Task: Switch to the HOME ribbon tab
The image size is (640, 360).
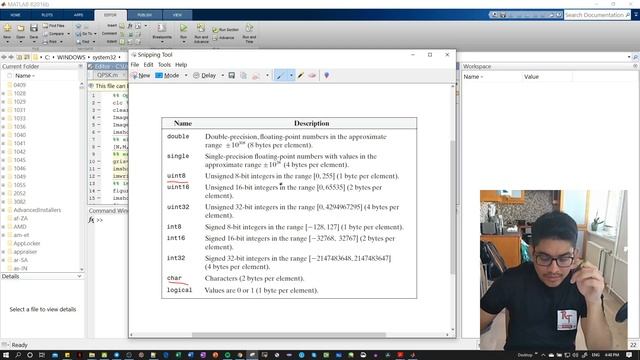Action: click(15, 15)
